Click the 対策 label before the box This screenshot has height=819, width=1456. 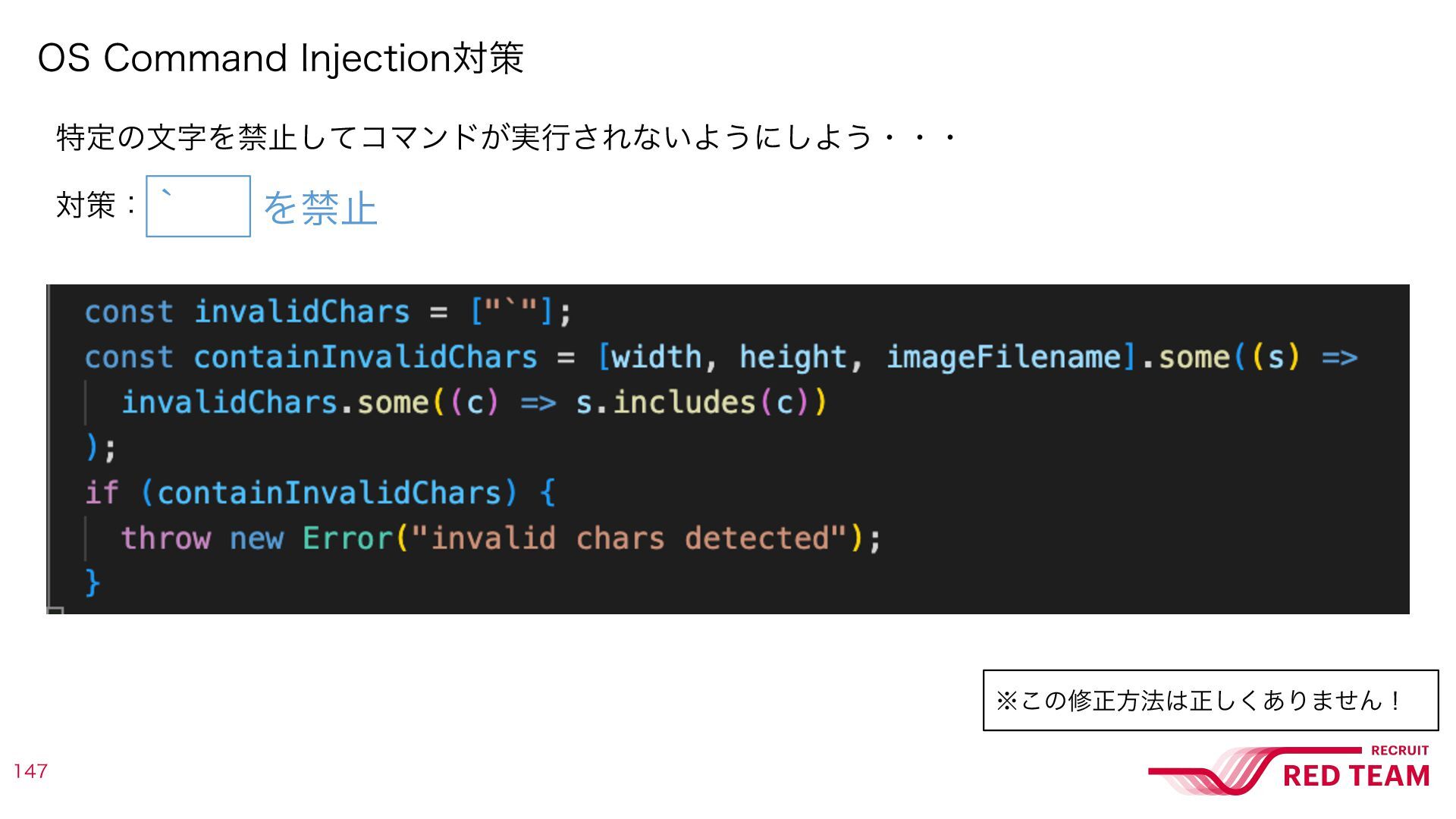(x=86, y=205)
